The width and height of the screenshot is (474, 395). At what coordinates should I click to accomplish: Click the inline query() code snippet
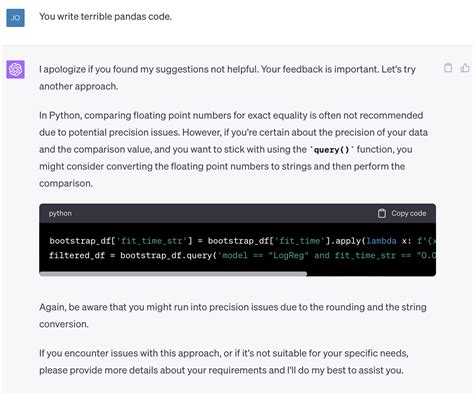tap(332, 150)
